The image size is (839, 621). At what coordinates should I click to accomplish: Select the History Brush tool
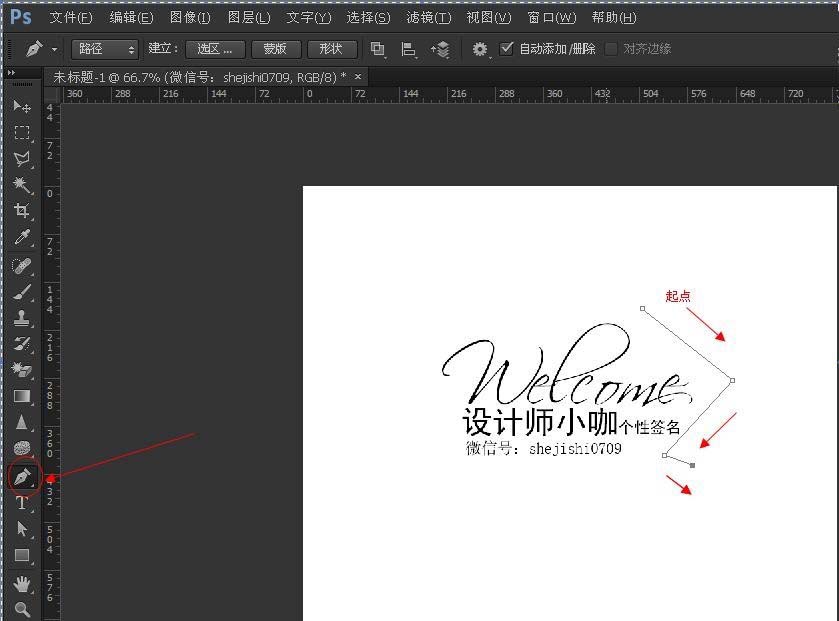tap(21, 344)
